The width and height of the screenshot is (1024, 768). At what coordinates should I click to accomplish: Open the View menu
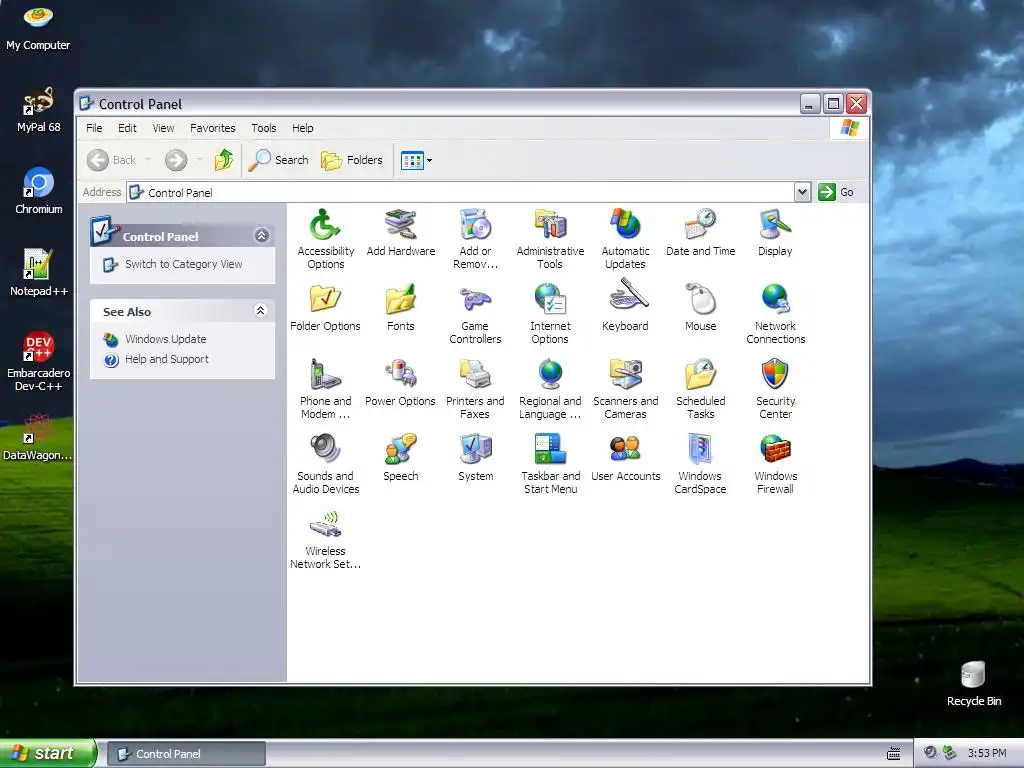[x=163, y=128]
